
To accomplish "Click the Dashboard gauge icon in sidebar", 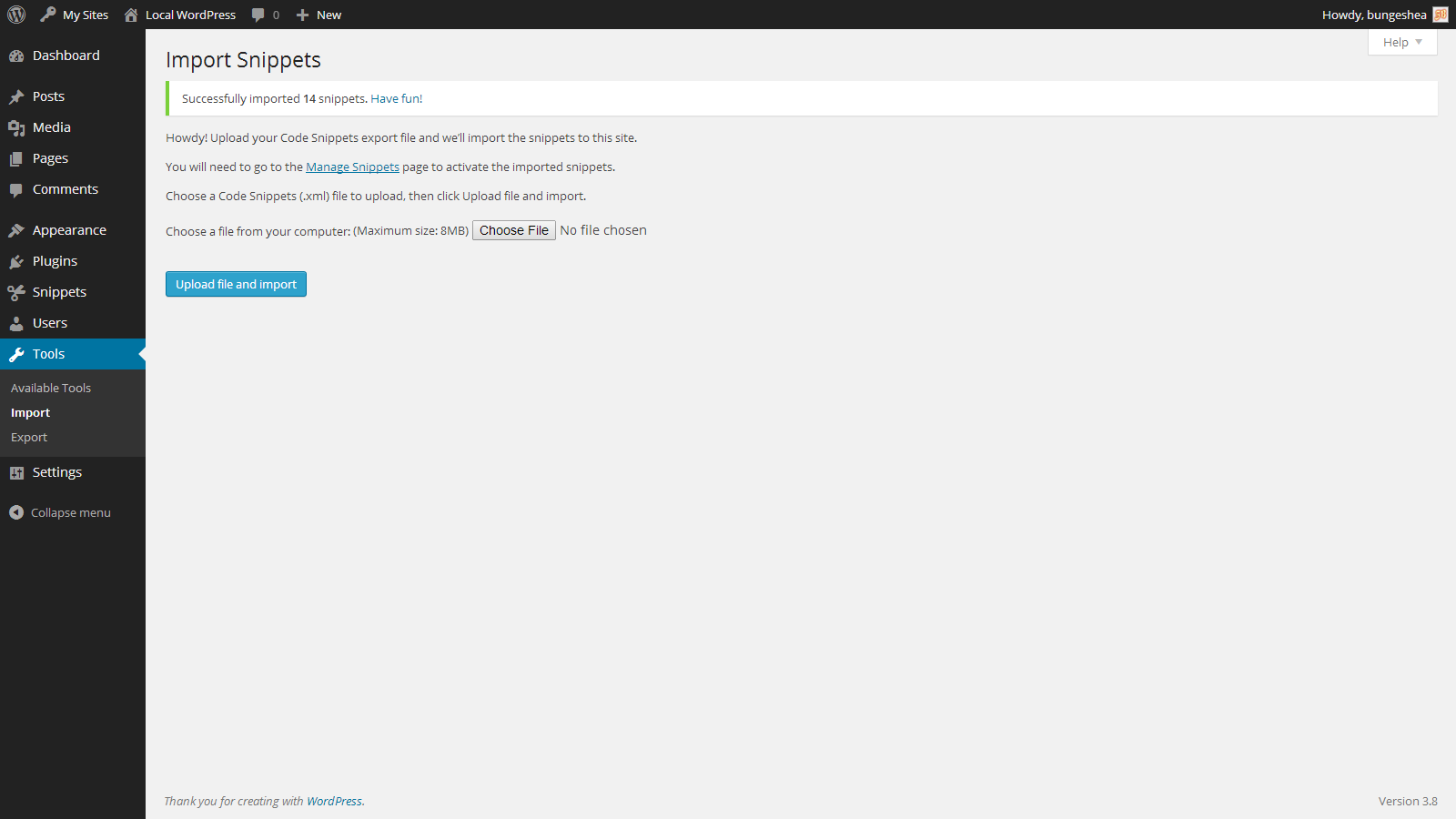I will (16, 56).
